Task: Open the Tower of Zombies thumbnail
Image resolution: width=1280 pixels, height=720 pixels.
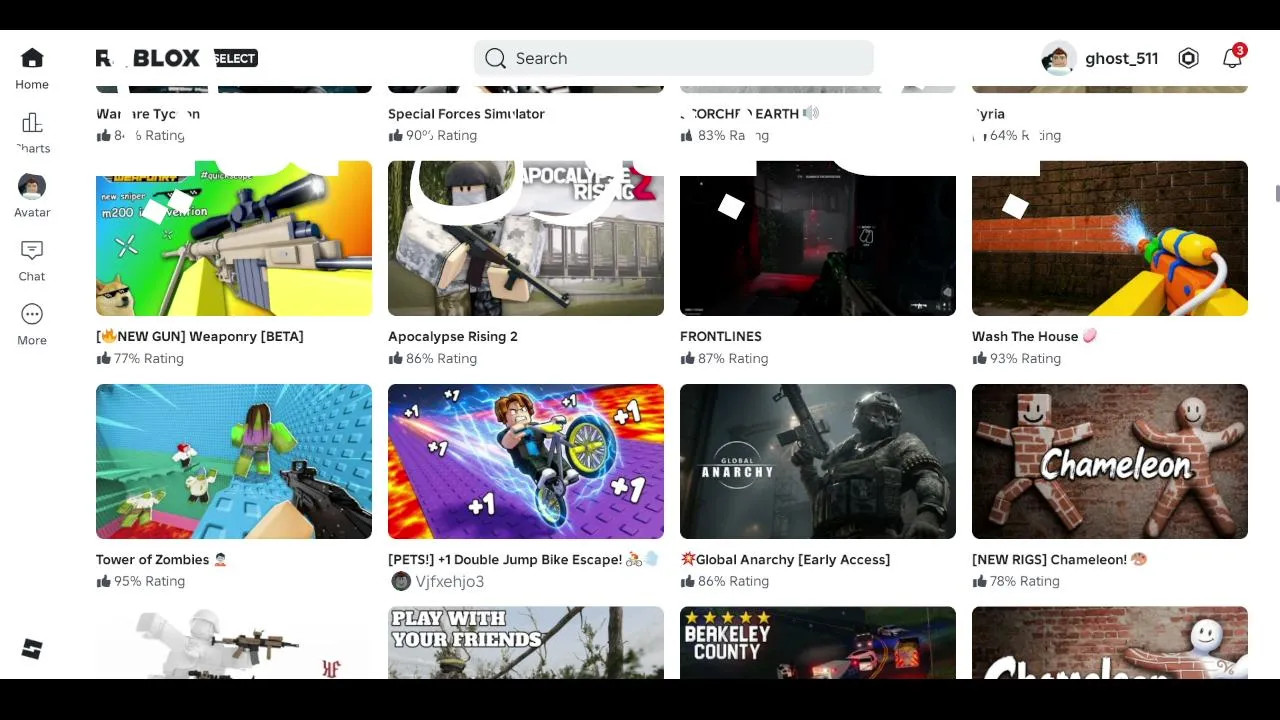Action: (x=234, y=461)
